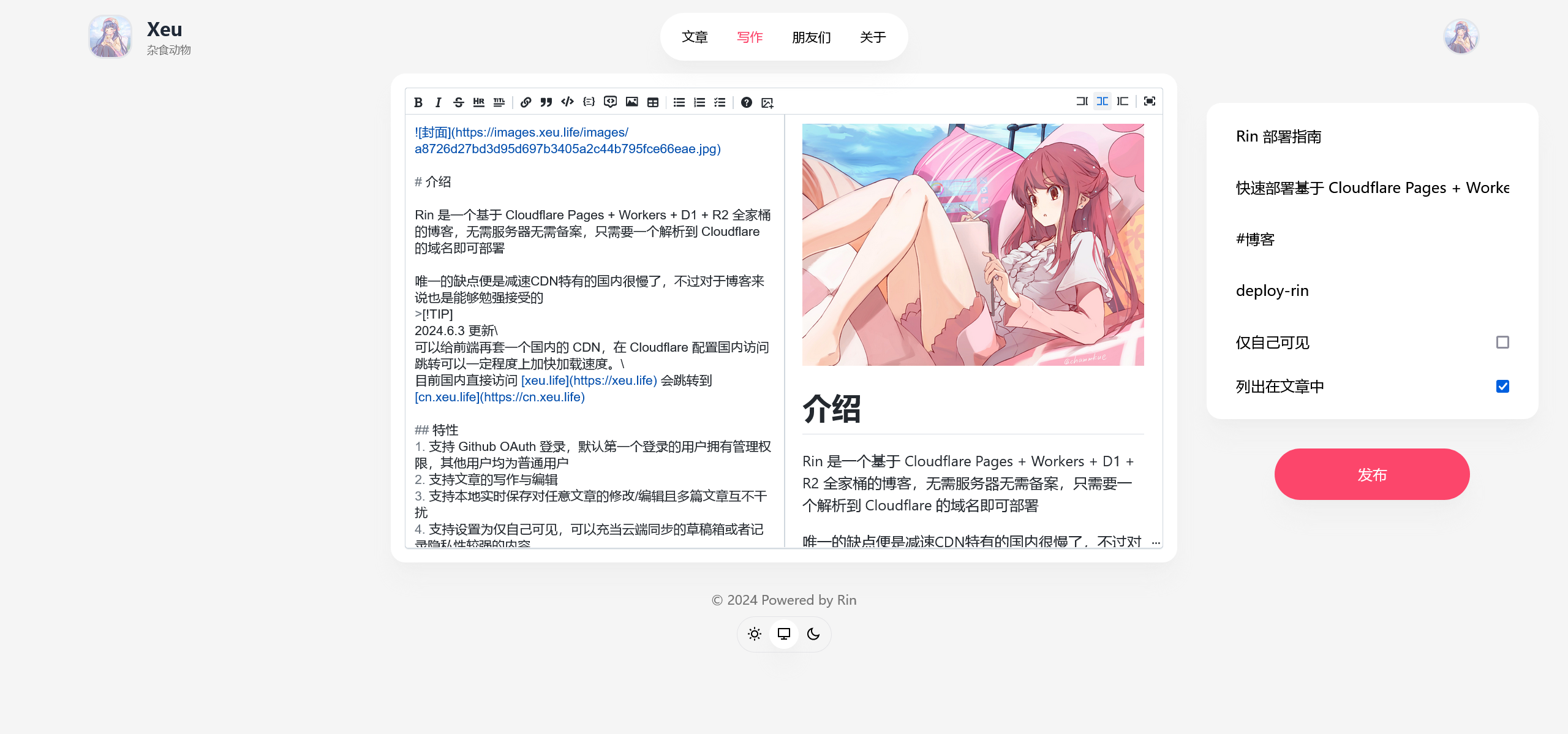The image size is (1568, 734).
Task: Click the '介绍' heading in preview pane
Action: click(832, 409)
